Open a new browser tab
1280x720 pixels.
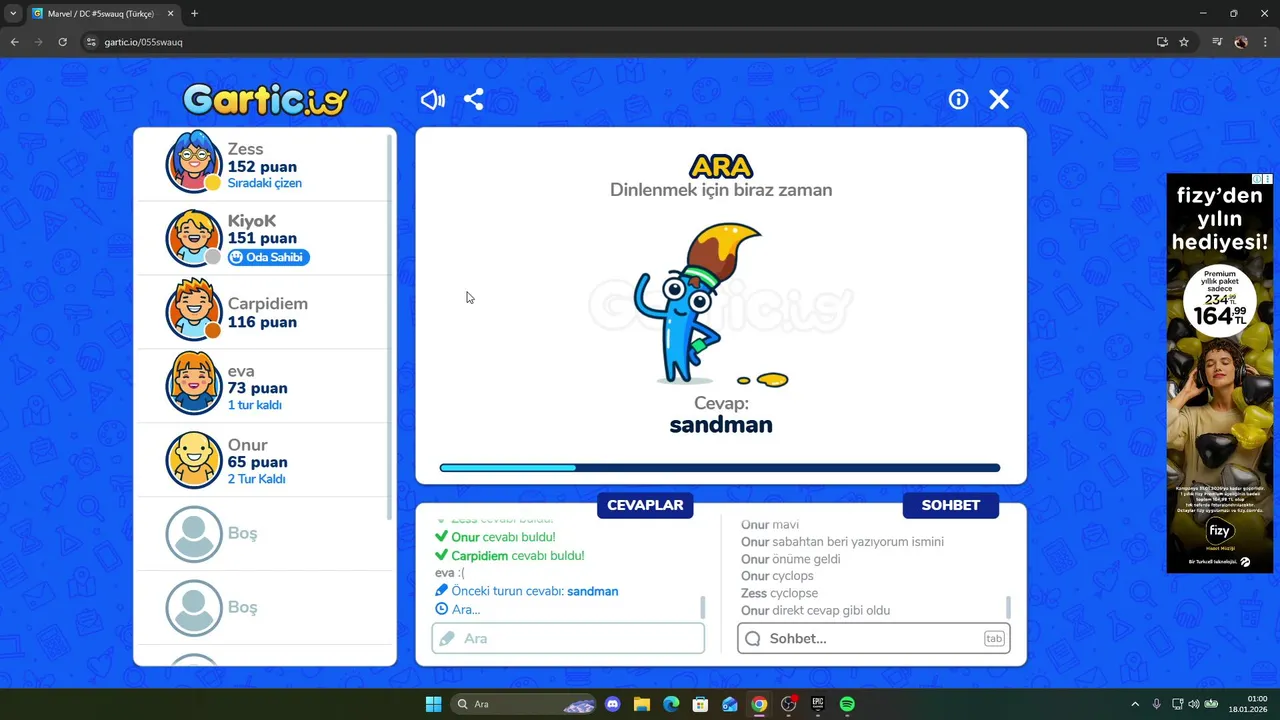(x=194, y=13)
